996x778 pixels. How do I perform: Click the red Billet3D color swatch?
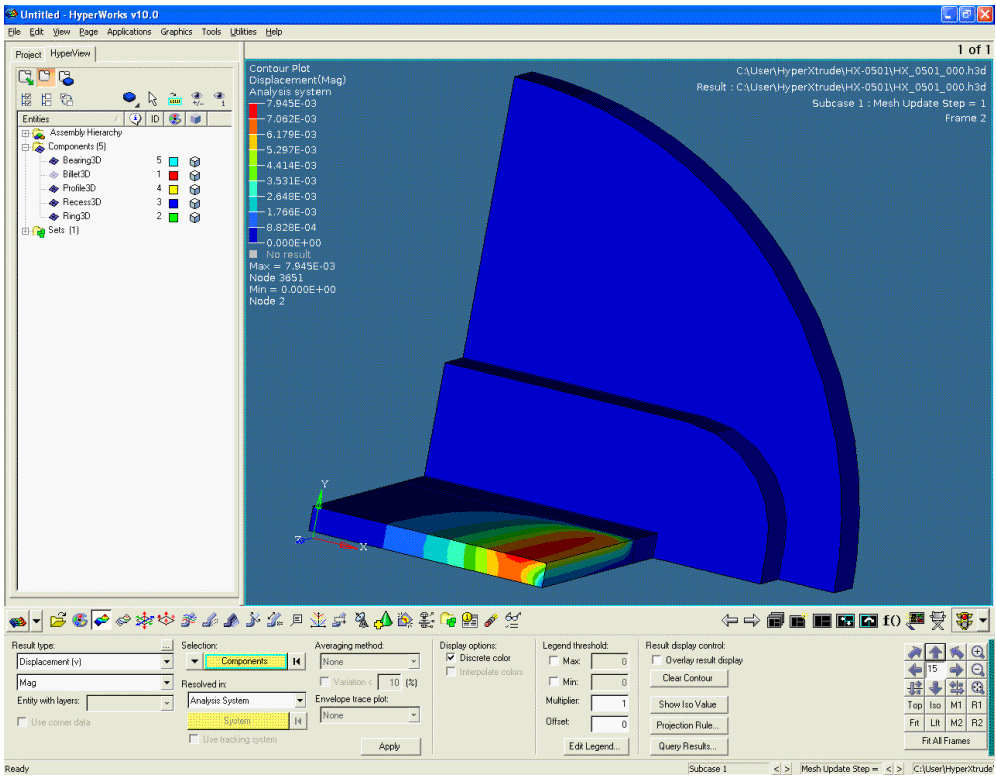(173, 175)
